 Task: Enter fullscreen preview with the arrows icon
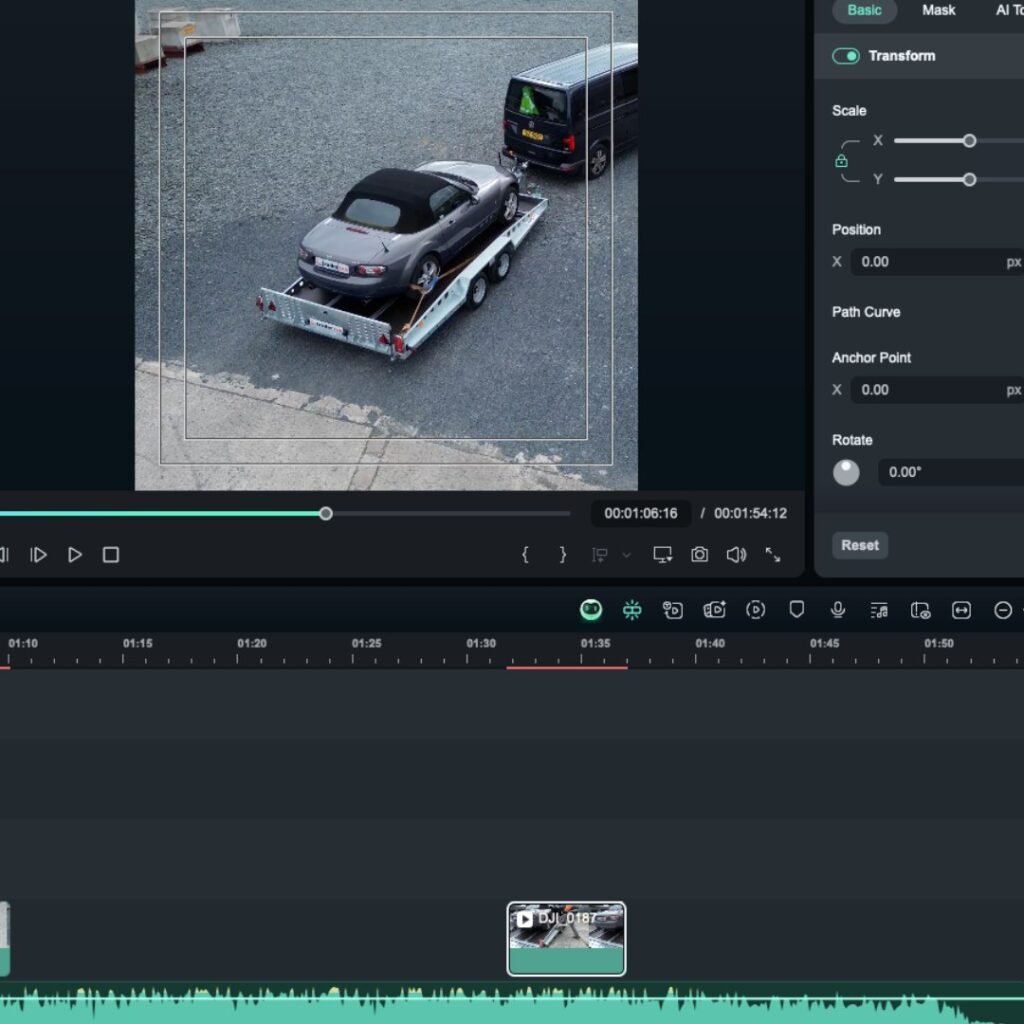[773, 554]
